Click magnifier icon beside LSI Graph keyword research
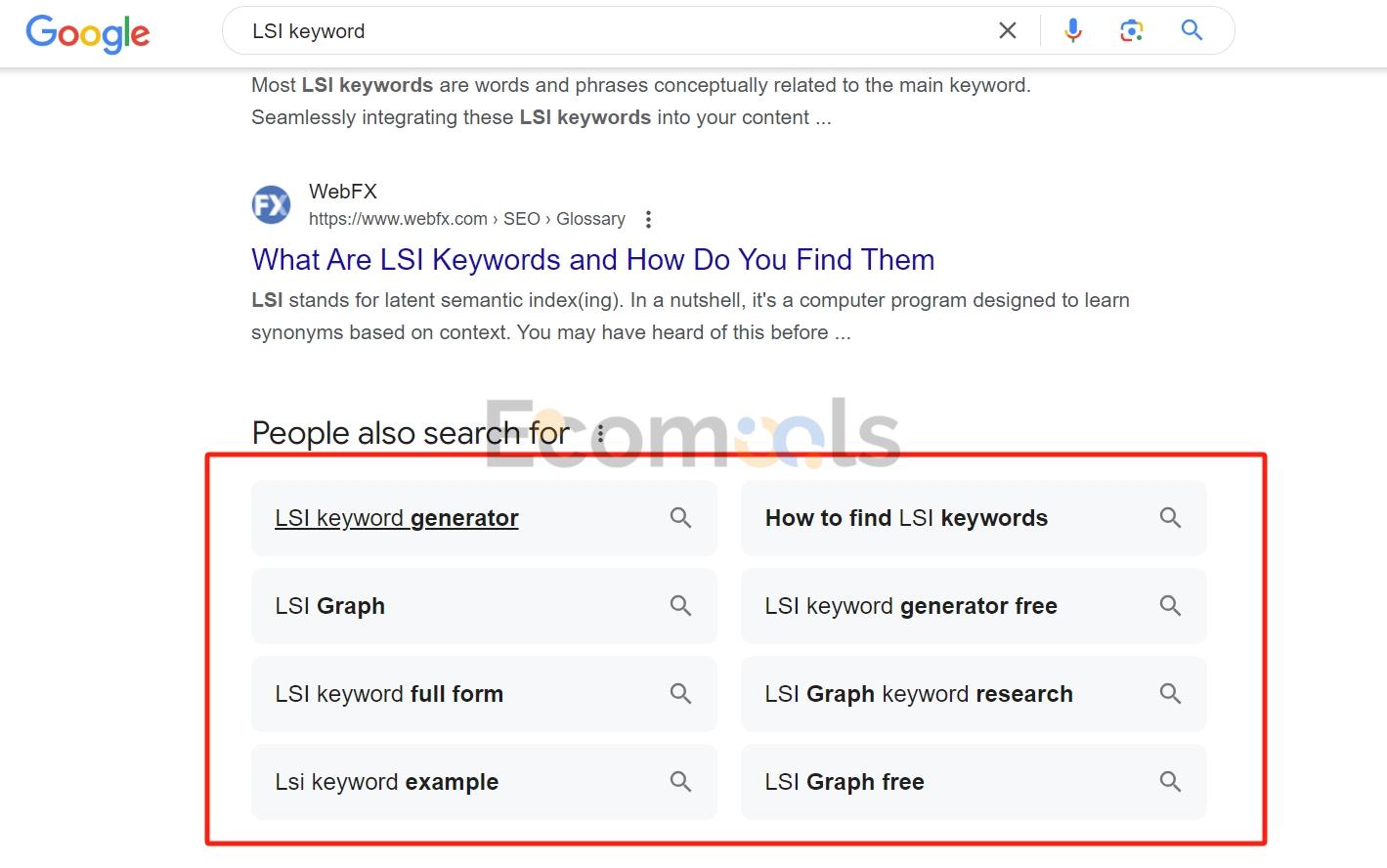This screenshot has width=1387, height=868. click(x=1171, y=694)
